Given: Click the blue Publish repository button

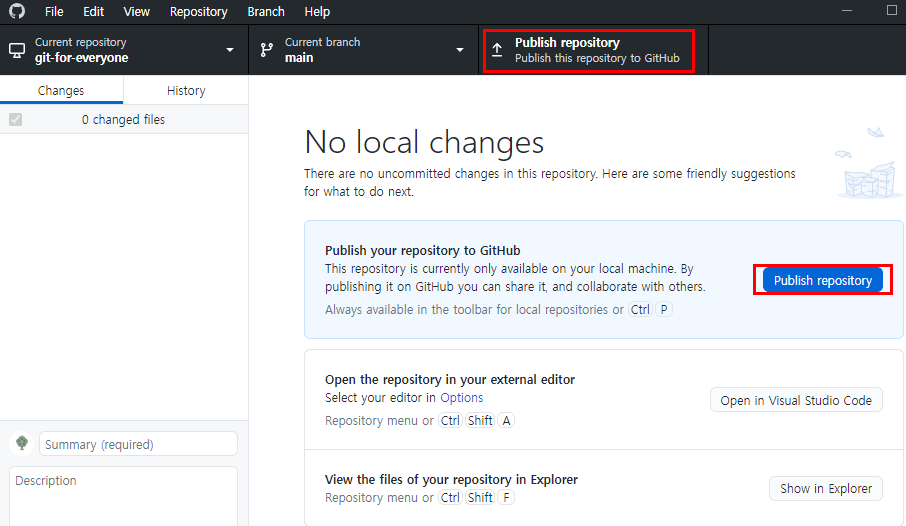Looking at the screenshot, I should point(822,280).
